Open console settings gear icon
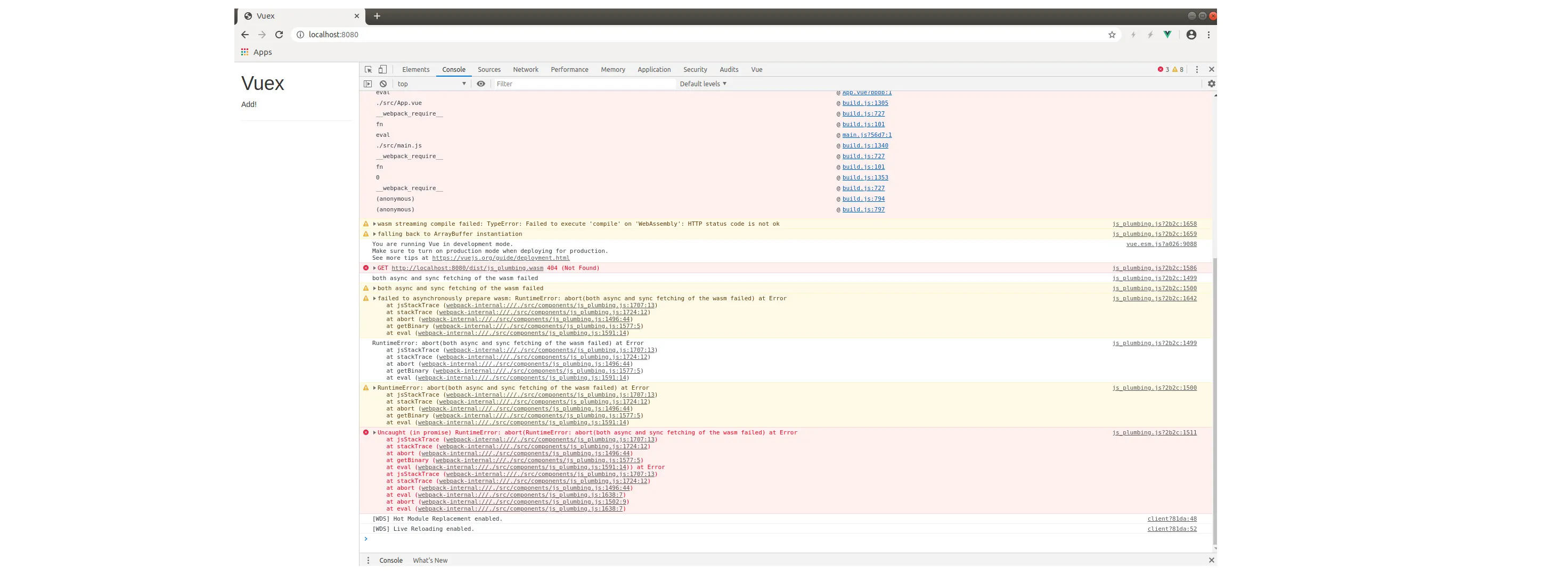 (1211, 84)
